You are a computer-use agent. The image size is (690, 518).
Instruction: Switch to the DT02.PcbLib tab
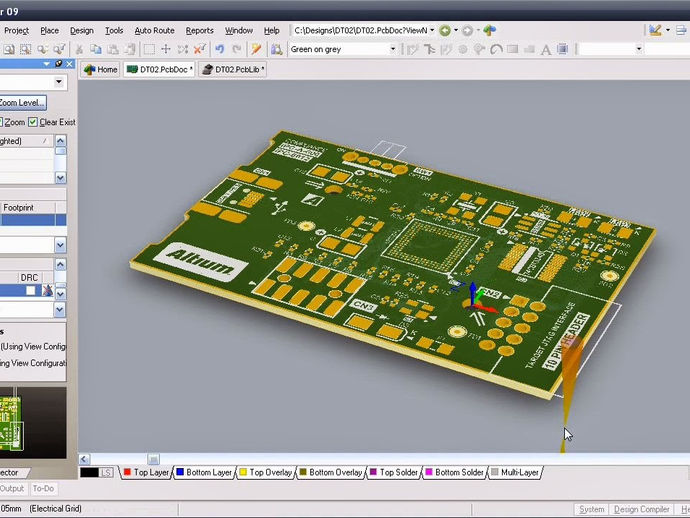233,70
